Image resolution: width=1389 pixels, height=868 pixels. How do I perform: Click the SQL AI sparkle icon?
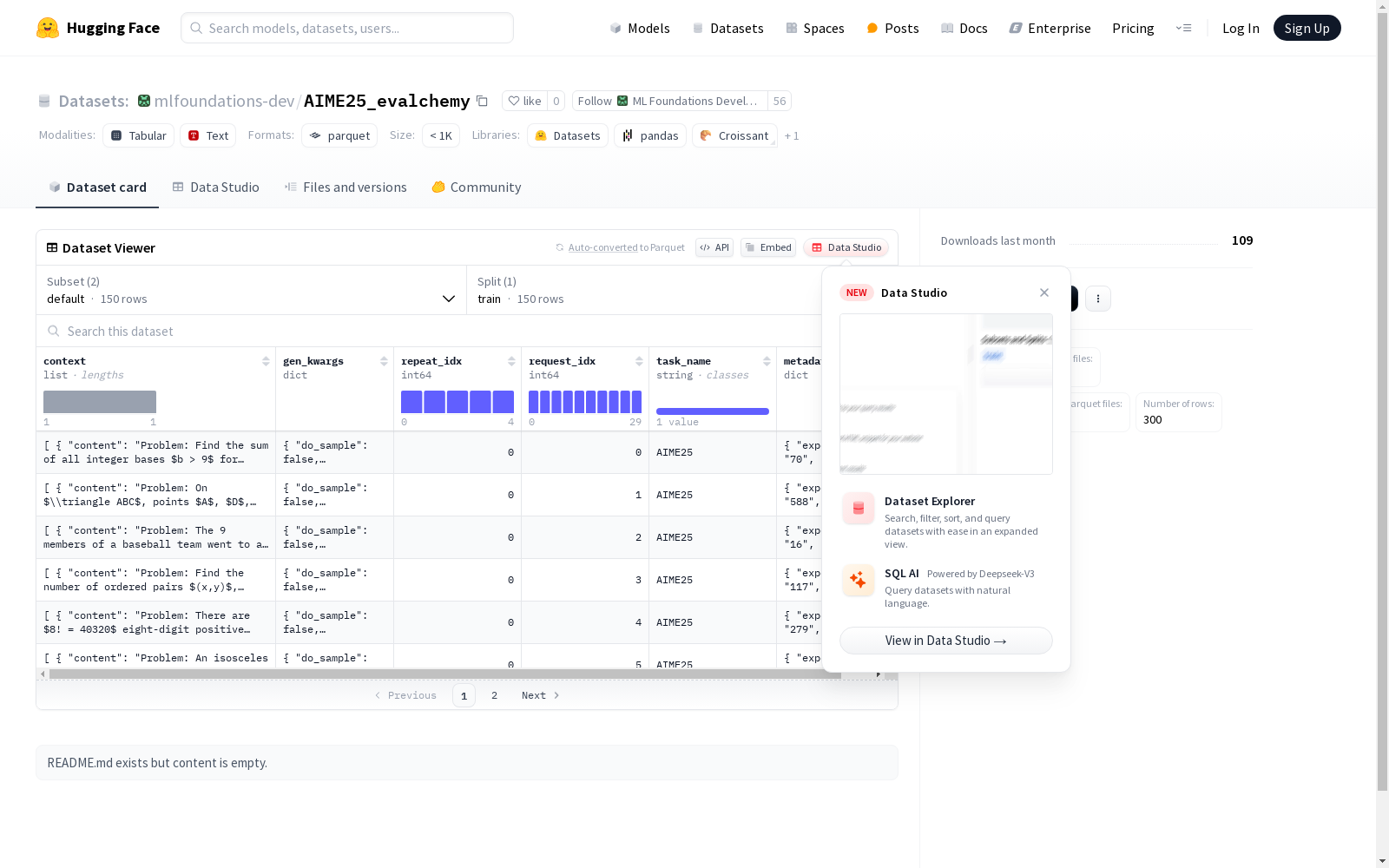click(x=859, y=580)
